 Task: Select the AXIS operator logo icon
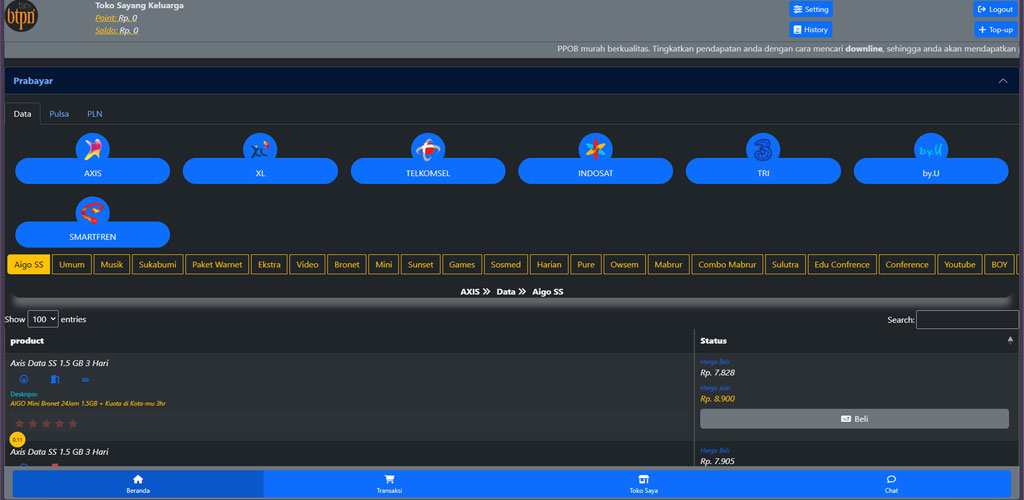(x=93, y=149)
